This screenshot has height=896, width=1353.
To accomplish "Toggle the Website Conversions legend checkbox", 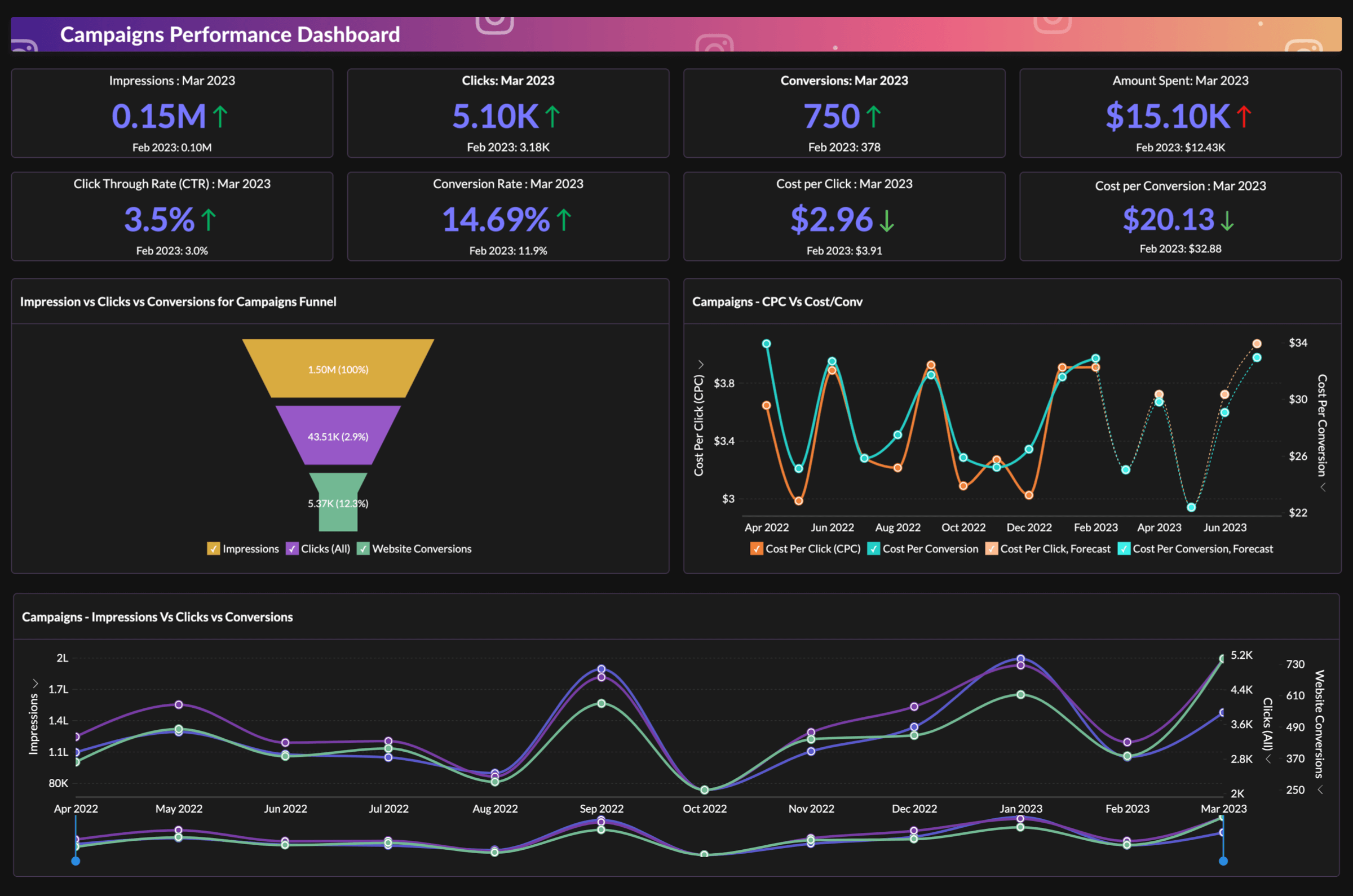I will [x=363, y=548].
